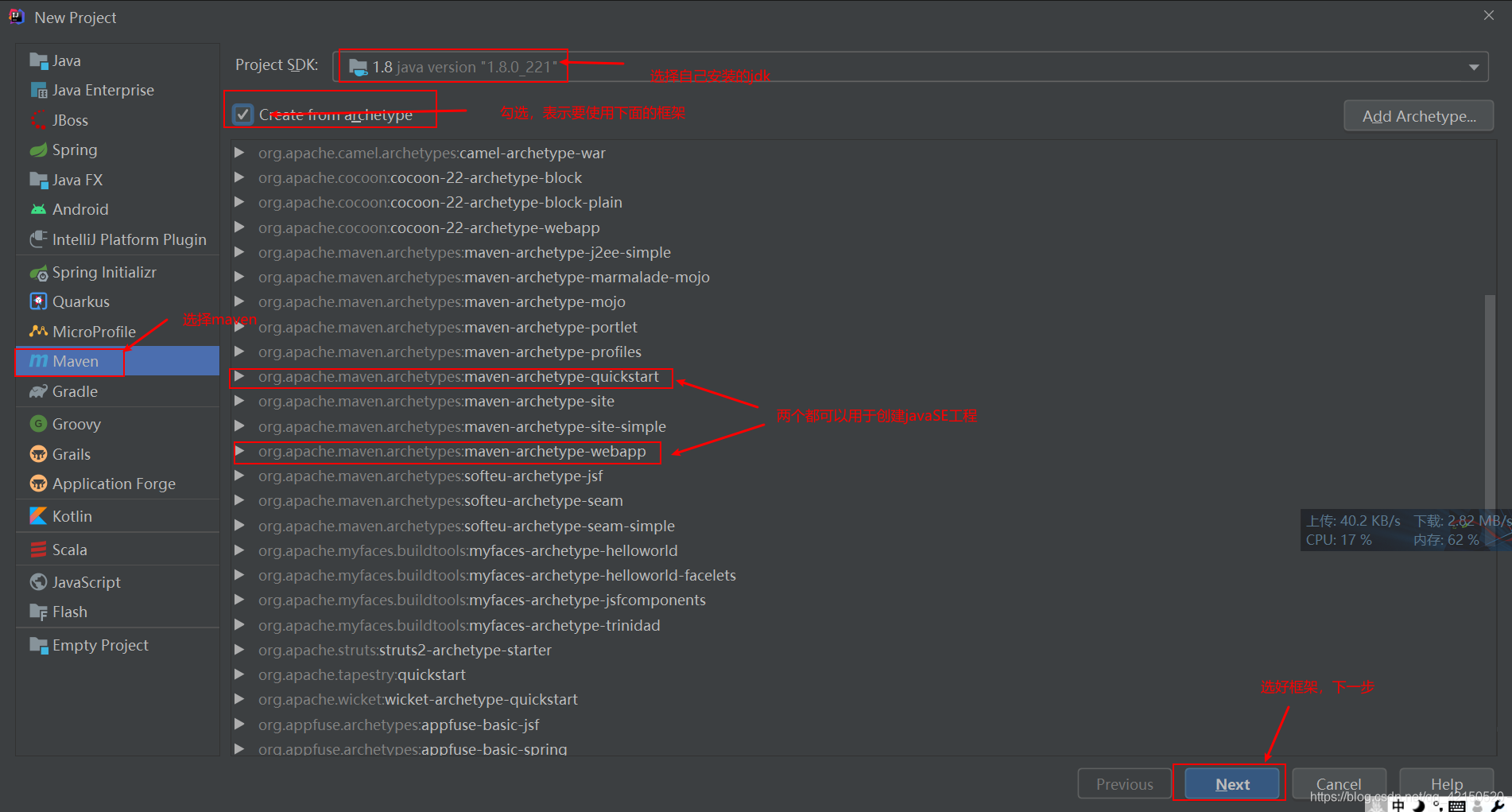Expand the maven-archetype-quickstart node
This screenshot has height=812, width=1512.
239,376
